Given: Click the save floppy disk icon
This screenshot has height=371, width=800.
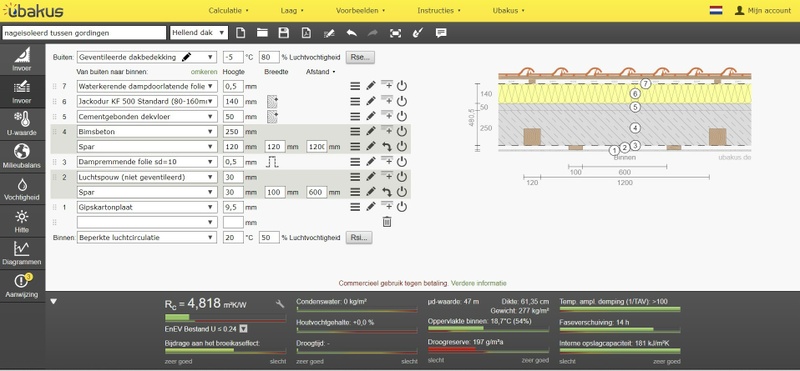Looking at the screenshot, I should click(x=284, y=33).
